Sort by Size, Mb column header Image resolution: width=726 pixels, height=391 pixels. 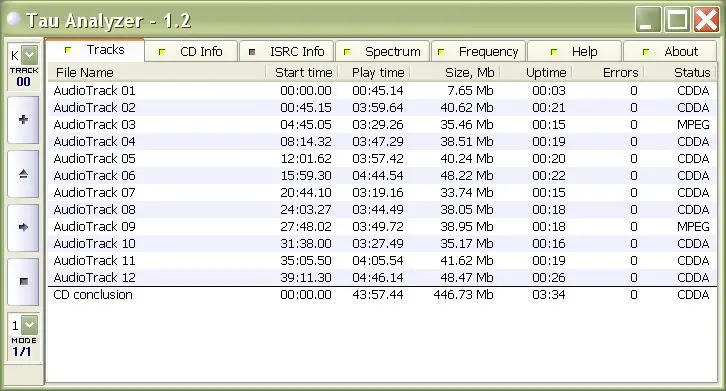tap(455, 72)
